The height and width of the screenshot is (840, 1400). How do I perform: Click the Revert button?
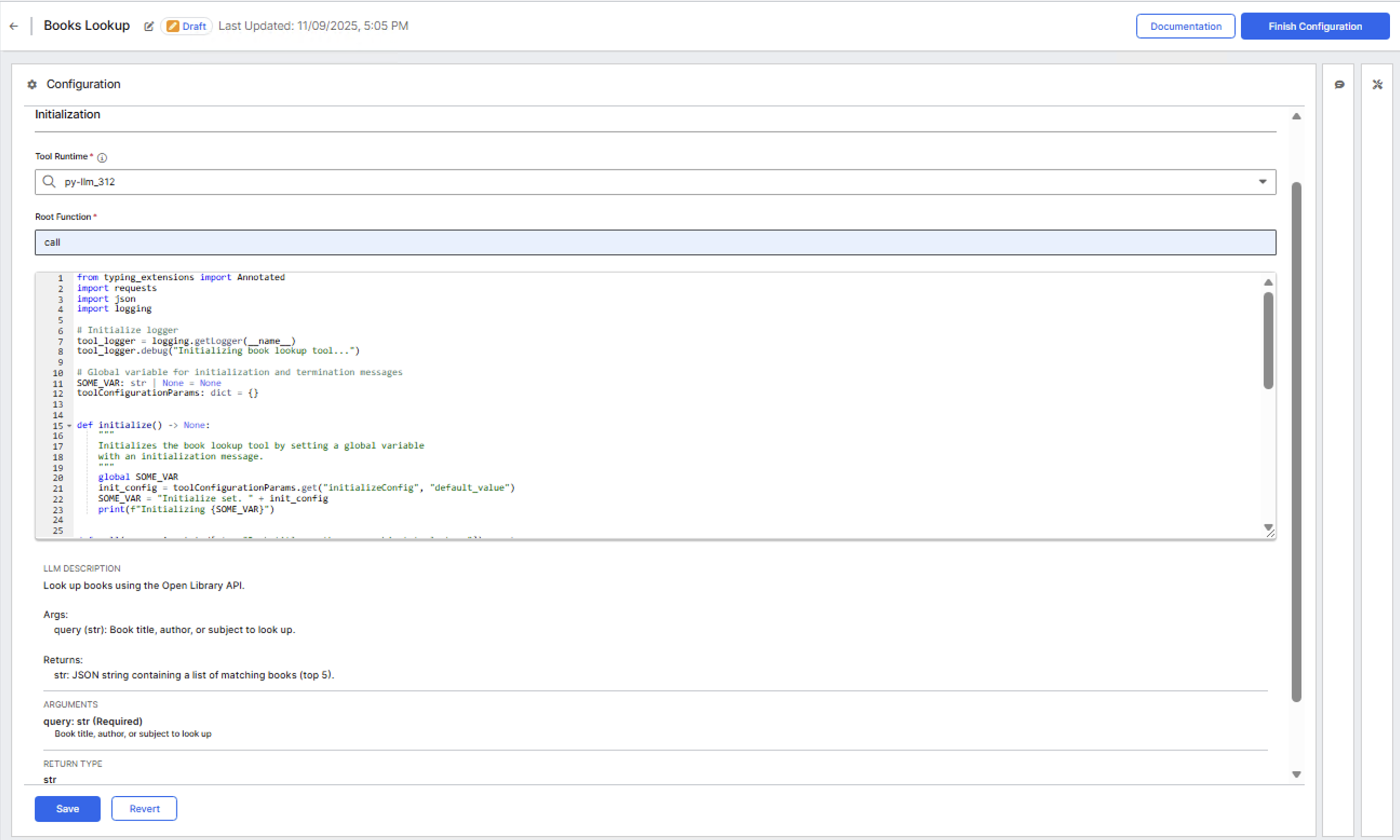click(x=144, y=808)
